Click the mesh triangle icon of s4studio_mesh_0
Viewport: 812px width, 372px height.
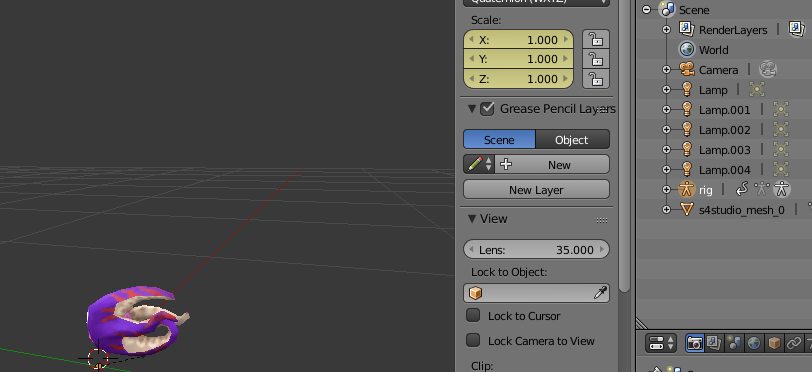coord(687,210)
